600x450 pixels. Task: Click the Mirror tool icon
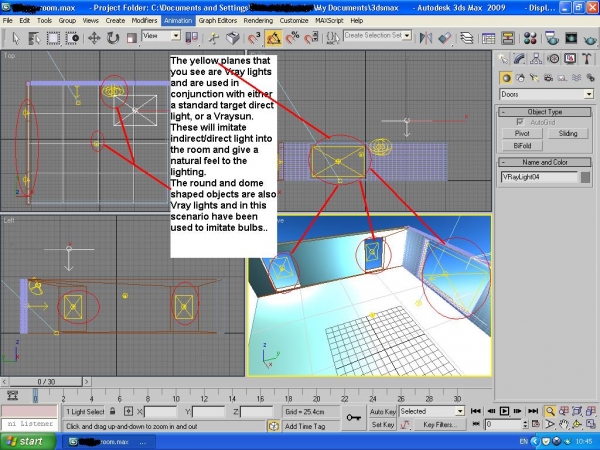(x=426, y=38)
